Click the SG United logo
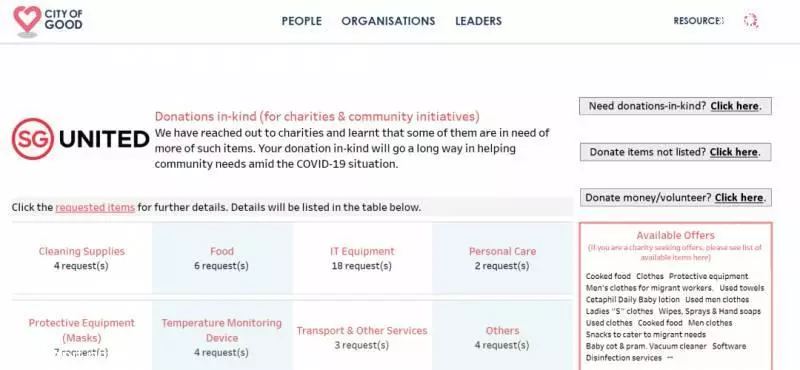Viewport: 800px width, 370px height. [80, 139]
